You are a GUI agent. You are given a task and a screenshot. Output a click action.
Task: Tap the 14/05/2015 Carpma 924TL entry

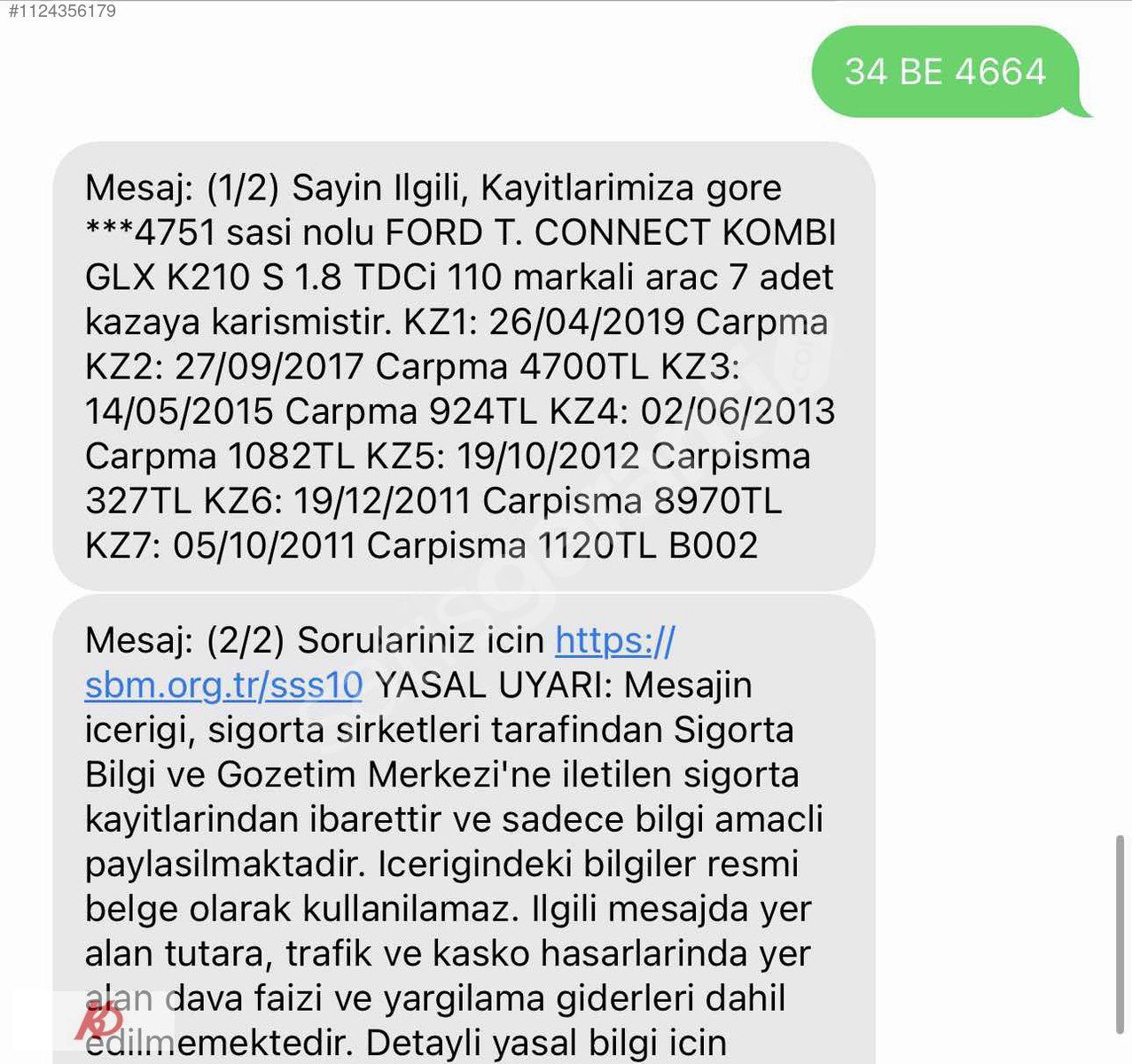point(311,411)
